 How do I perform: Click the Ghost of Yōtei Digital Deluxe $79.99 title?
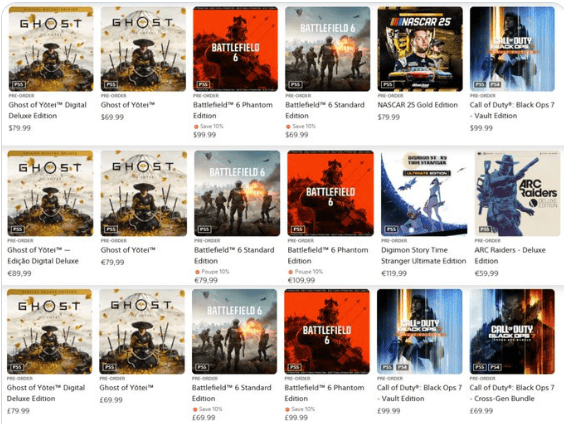point(48,110)
